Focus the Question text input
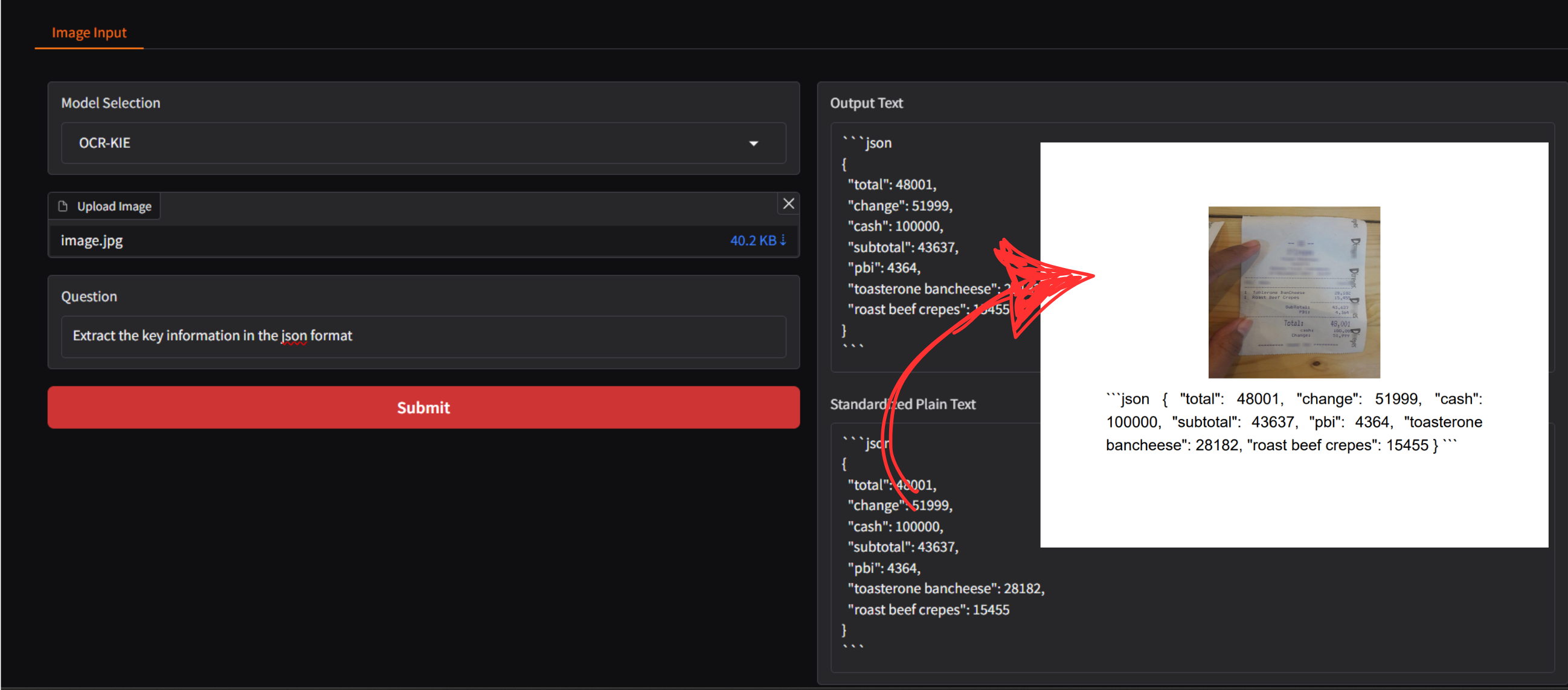This screenshot has width=1568, height=690. click(423, 336)
